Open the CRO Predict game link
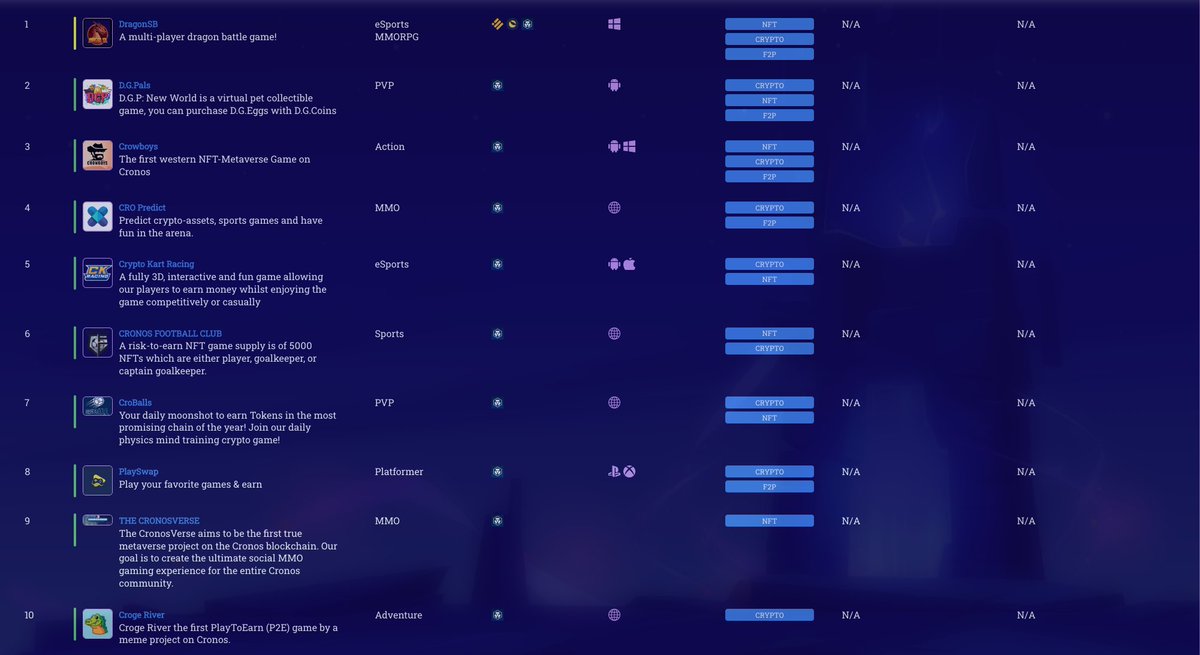This screenshot has height=655, width=1200. [x=142, y=207]
